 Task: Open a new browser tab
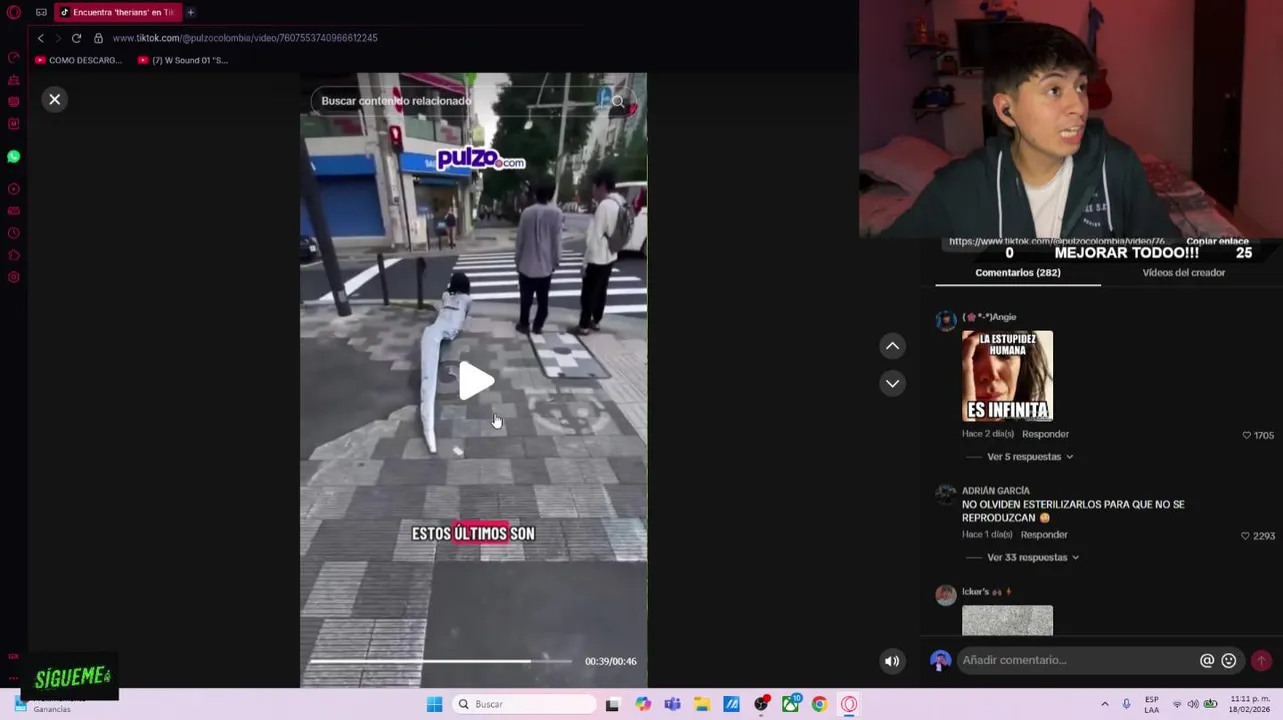tap(190, 12)
